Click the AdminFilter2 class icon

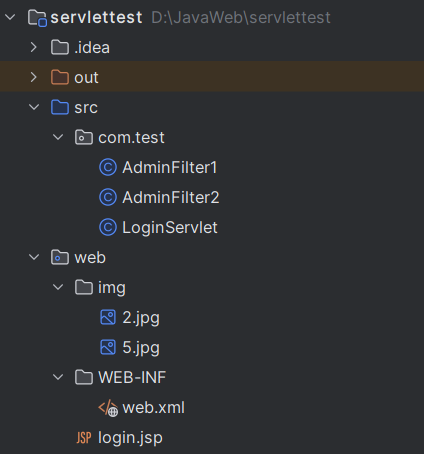coord(108,197)
